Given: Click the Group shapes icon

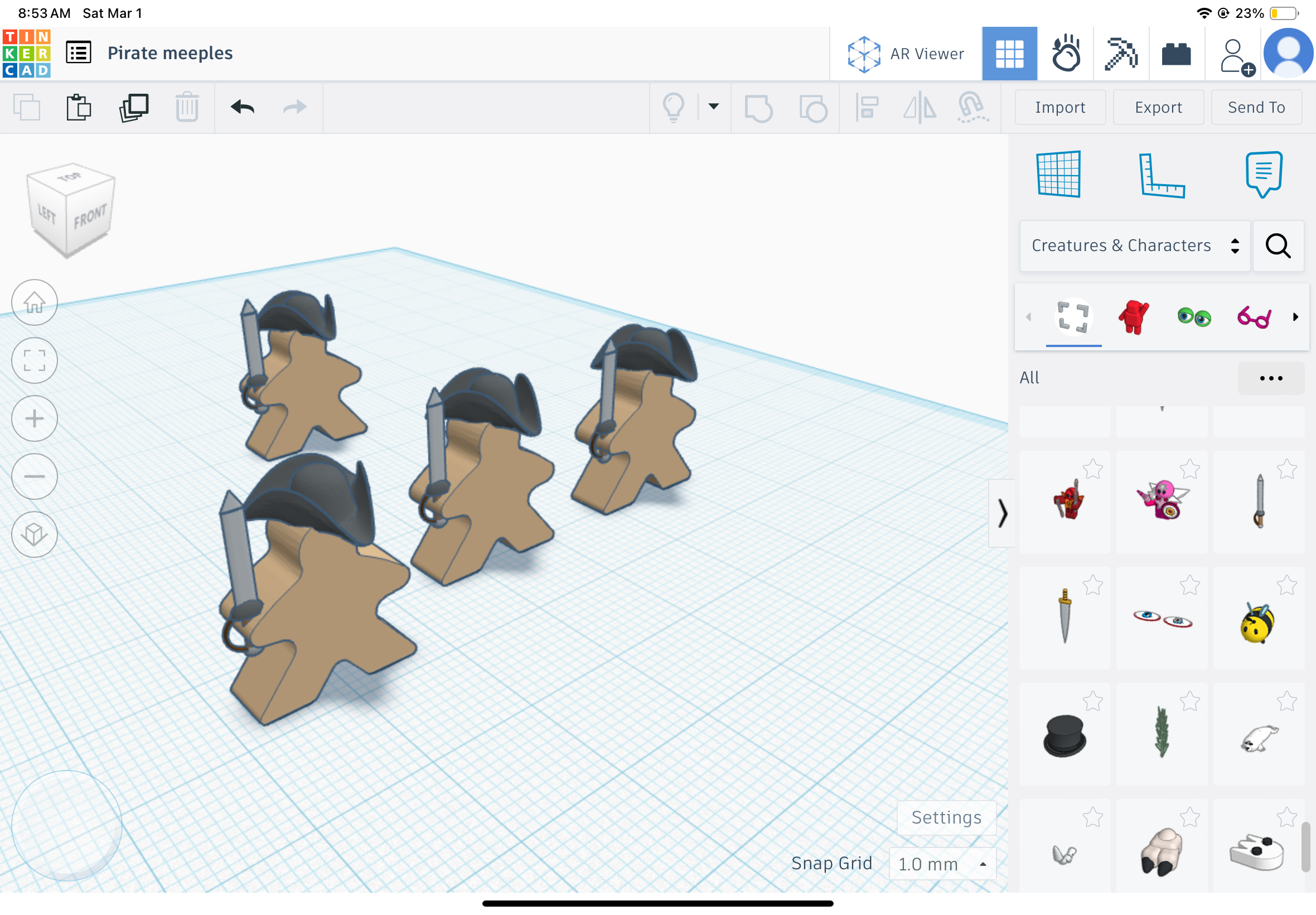Looking at the screenshot, I should coord(758,108).
